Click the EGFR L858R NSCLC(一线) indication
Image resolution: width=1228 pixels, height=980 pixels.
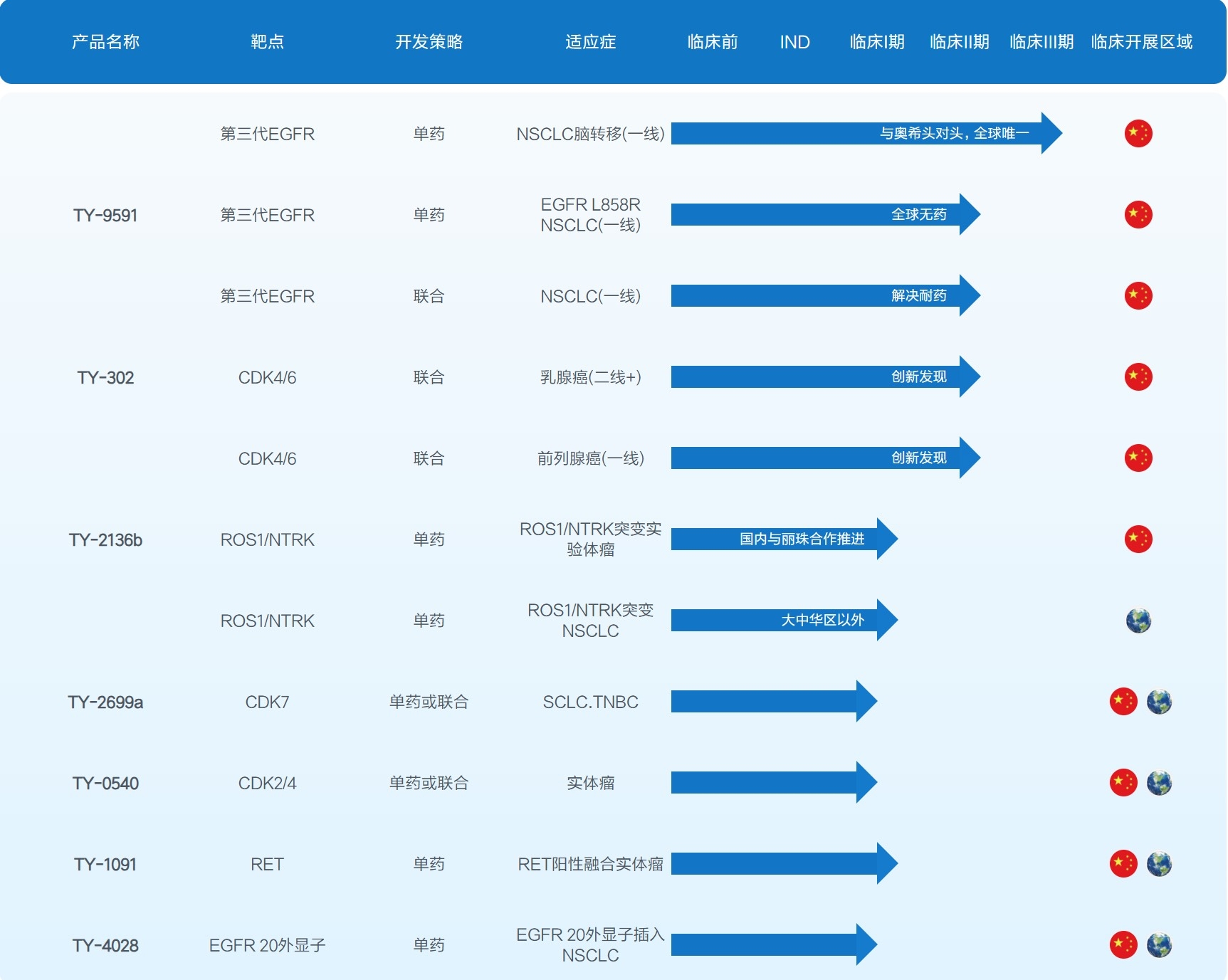tap(590, 215)
